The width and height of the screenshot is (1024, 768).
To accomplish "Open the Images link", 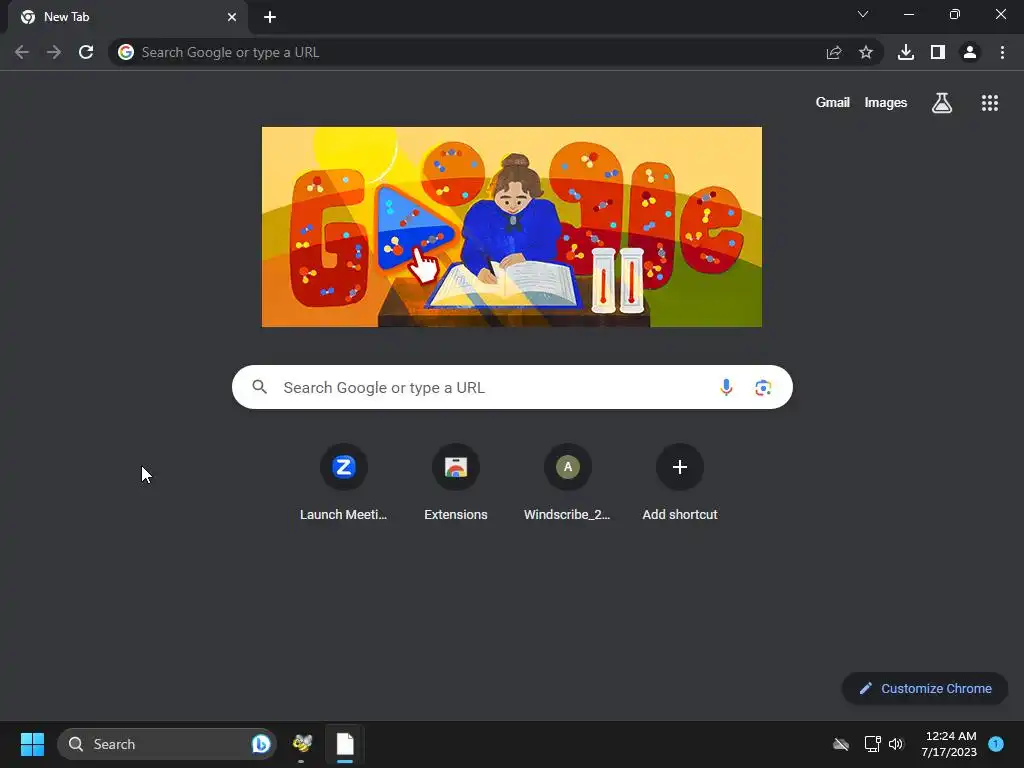I will pos(886,103).
